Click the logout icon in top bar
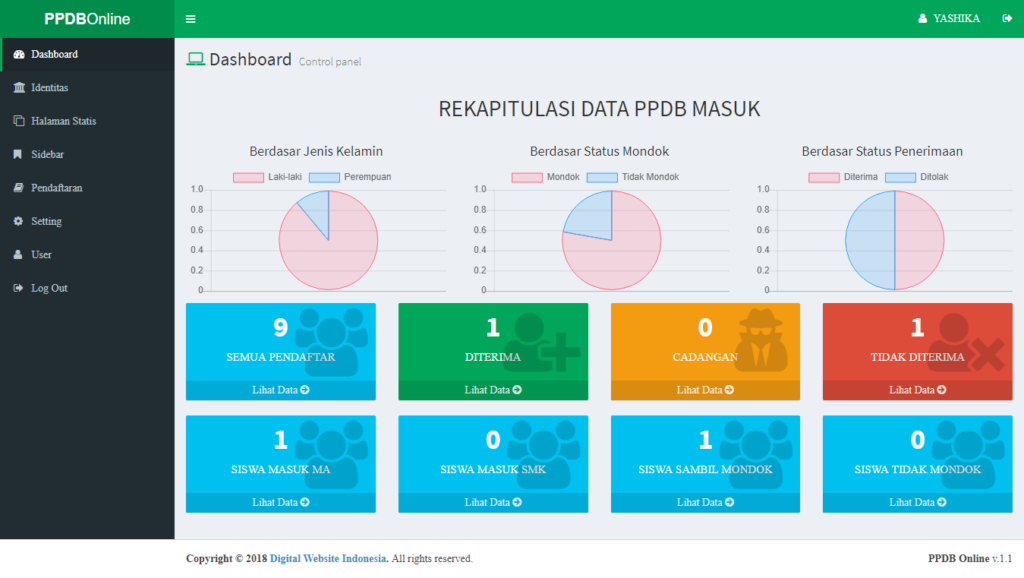The width and height of the screenshot is (1024, 578). click(1006, 17)
